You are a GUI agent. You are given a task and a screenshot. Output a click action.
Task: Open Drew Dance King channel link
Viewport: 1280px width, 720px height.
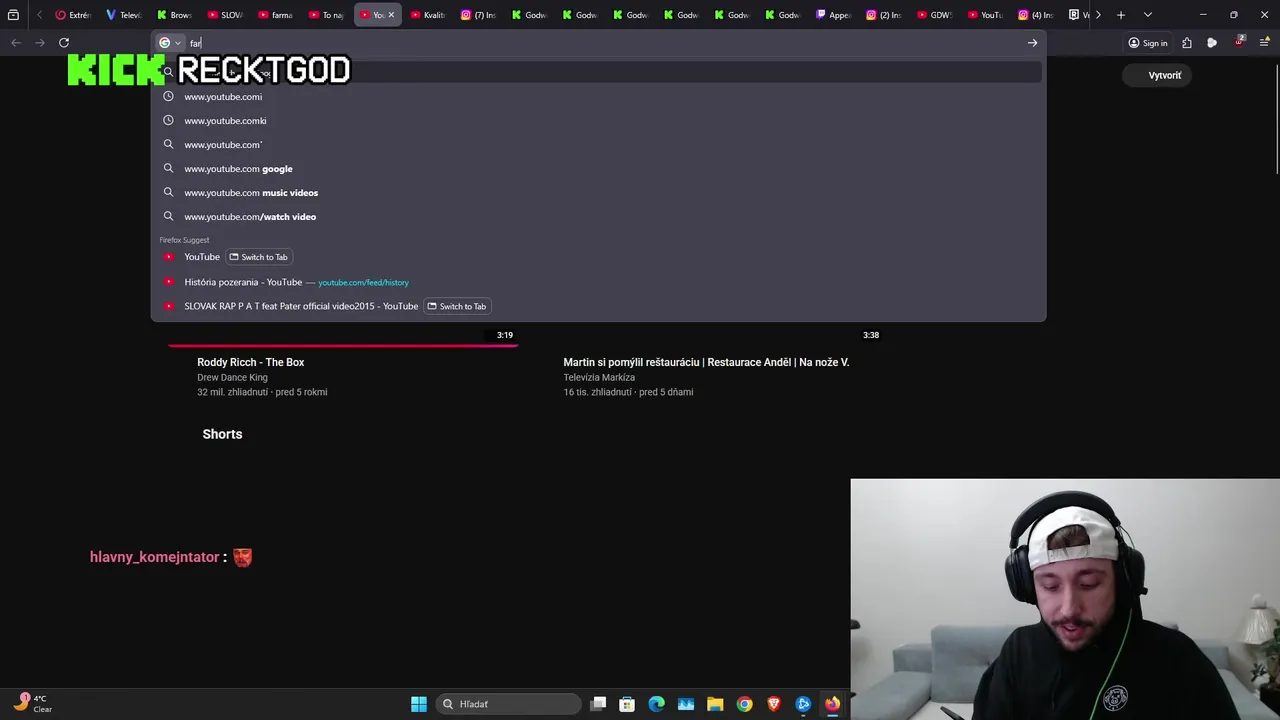click(233, 377)
